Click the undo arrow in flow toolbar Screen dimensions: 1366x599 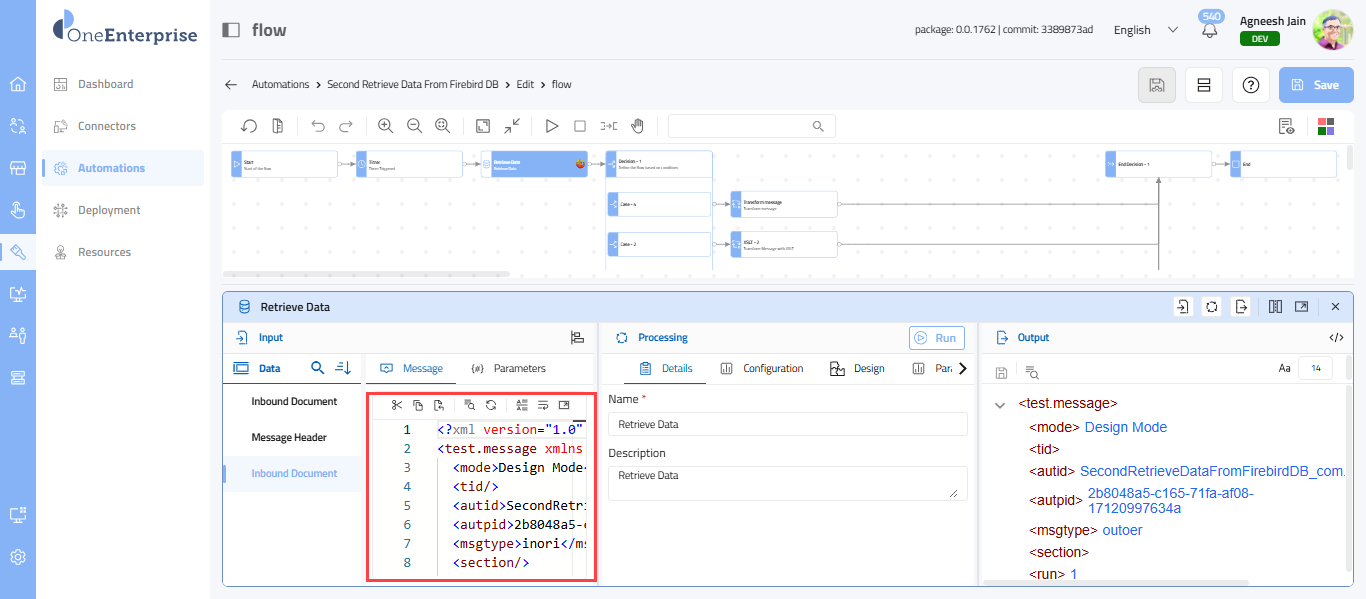pos(318,126)
